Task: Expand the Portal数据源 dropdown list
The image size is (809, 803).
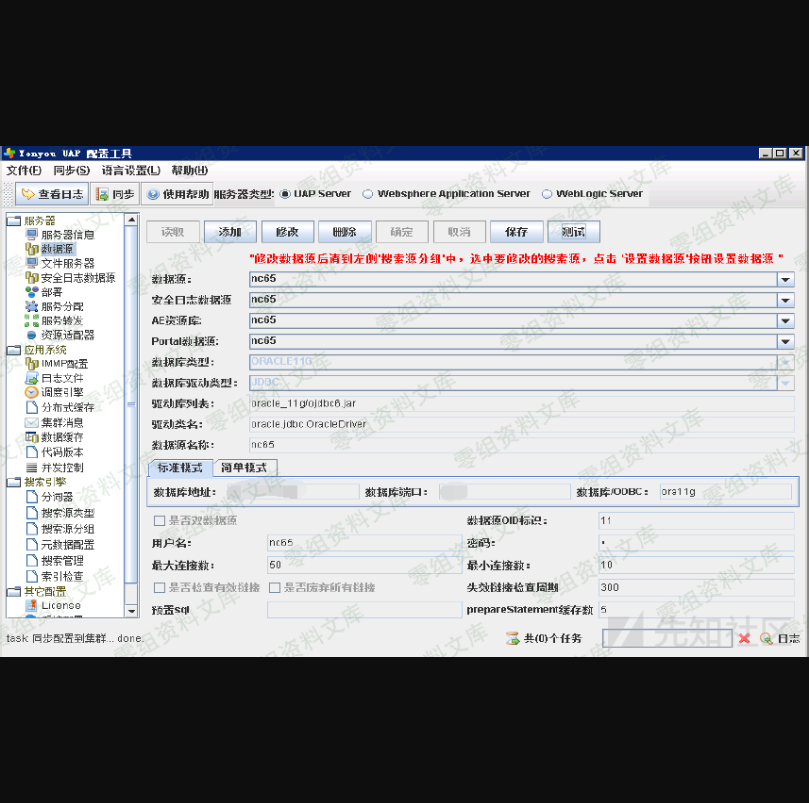Action: click(x=786, y=341)
